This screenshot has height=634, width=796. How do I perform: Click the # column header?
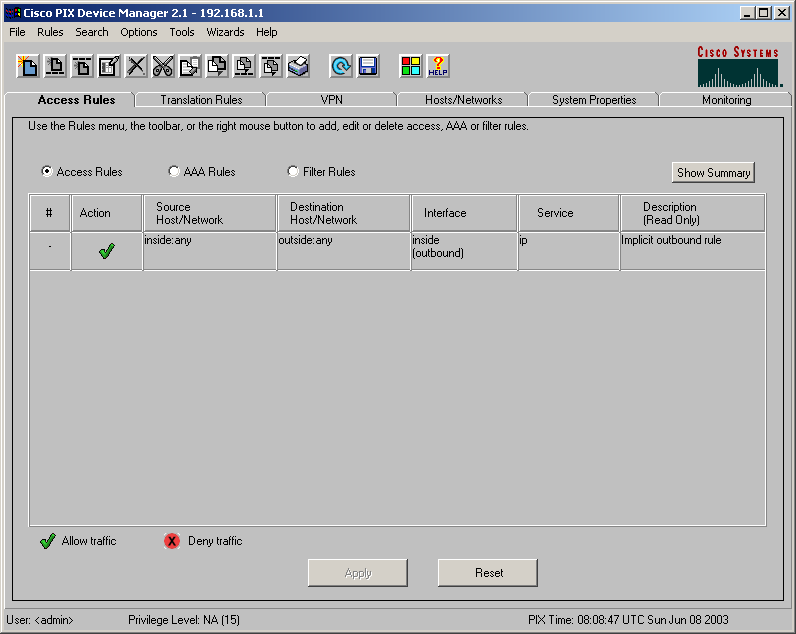tap(49, 213)
